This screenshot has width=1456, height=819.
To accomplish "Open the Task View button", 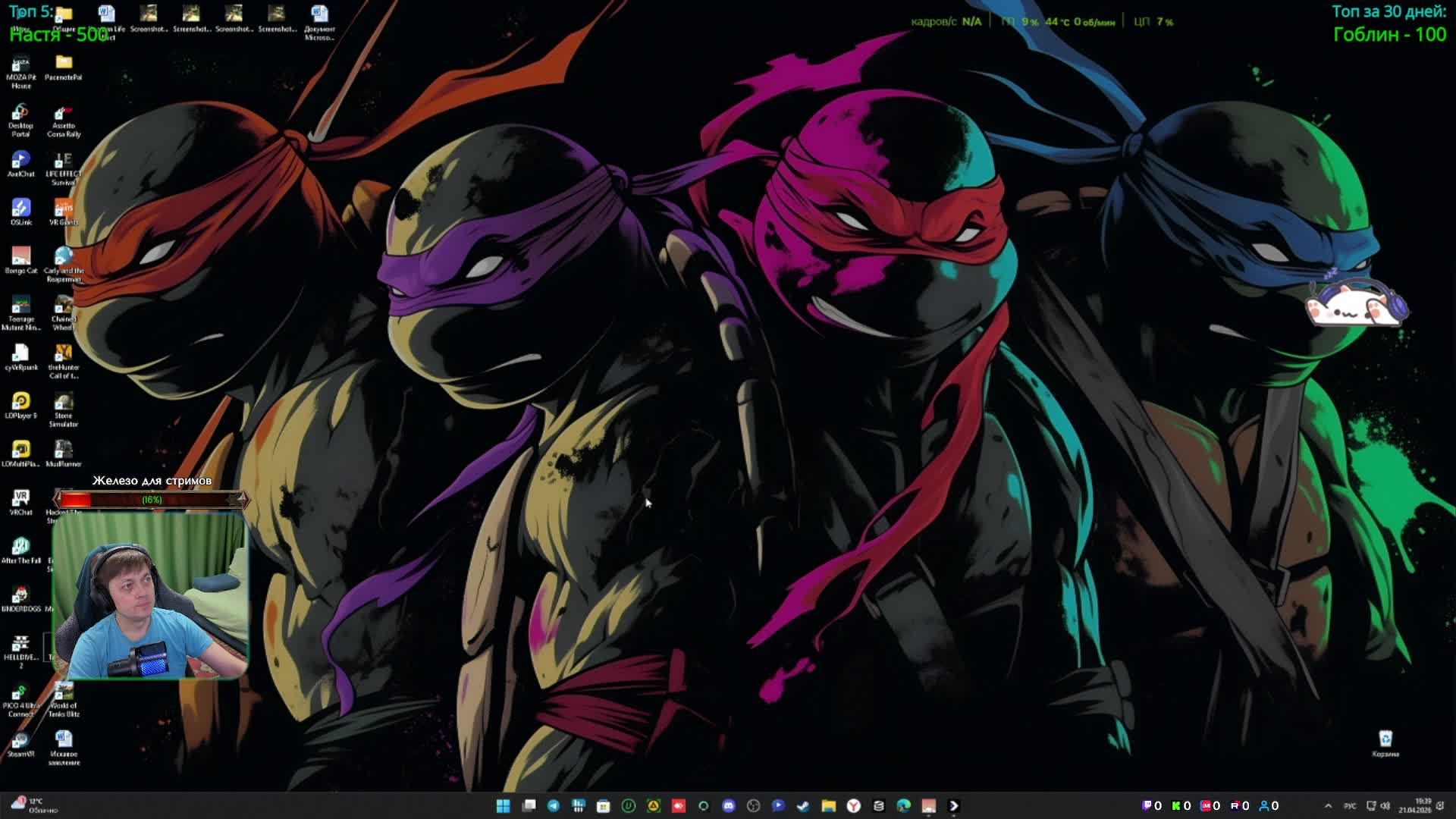I will tap(529, 805).
